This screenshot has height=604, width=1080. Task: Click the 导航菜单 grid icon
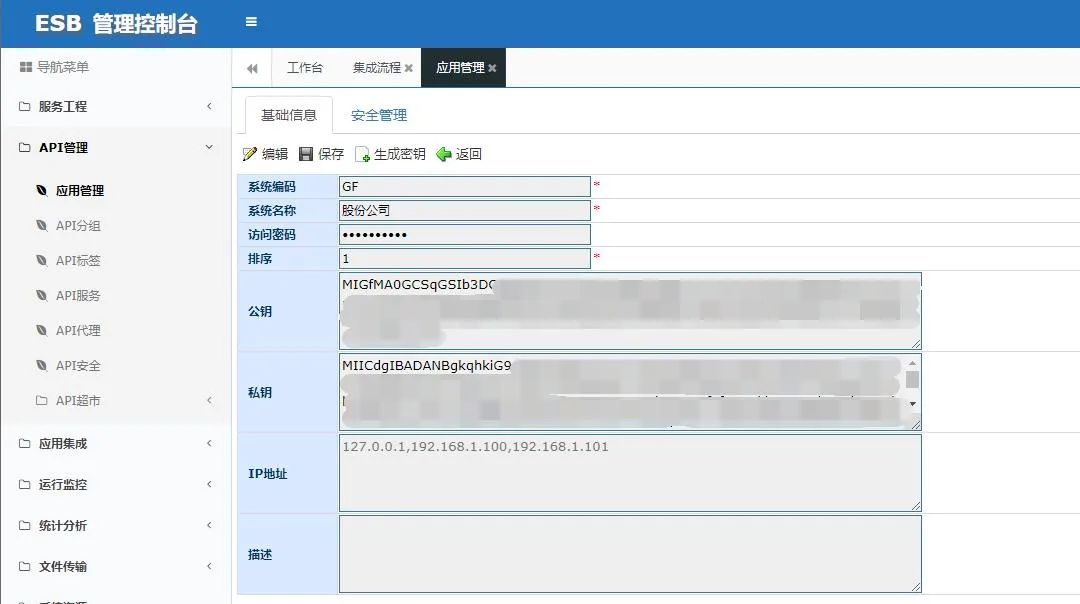tap(25, 67)
